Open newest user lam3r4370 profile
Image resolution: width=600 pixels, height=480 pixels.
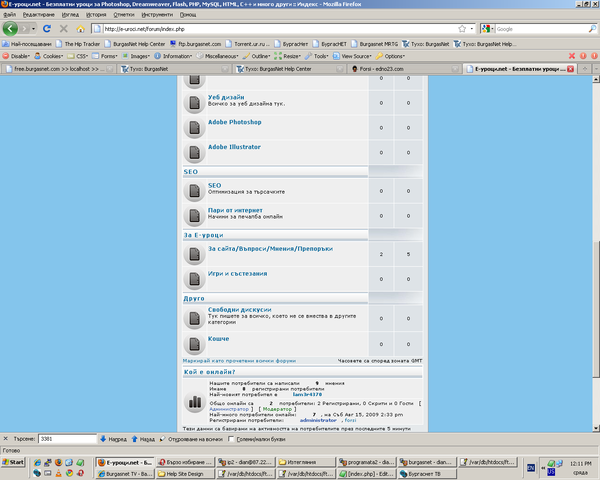coord(307,394)
